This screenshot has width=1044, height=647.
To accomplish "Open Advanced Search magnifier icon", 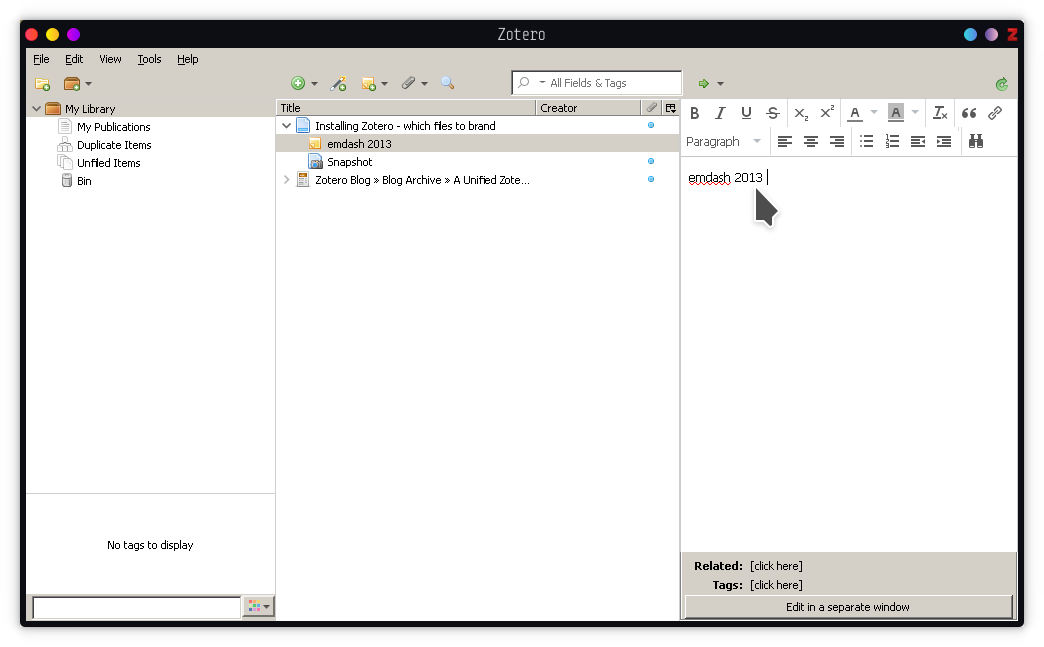I will tap(447, 84).
